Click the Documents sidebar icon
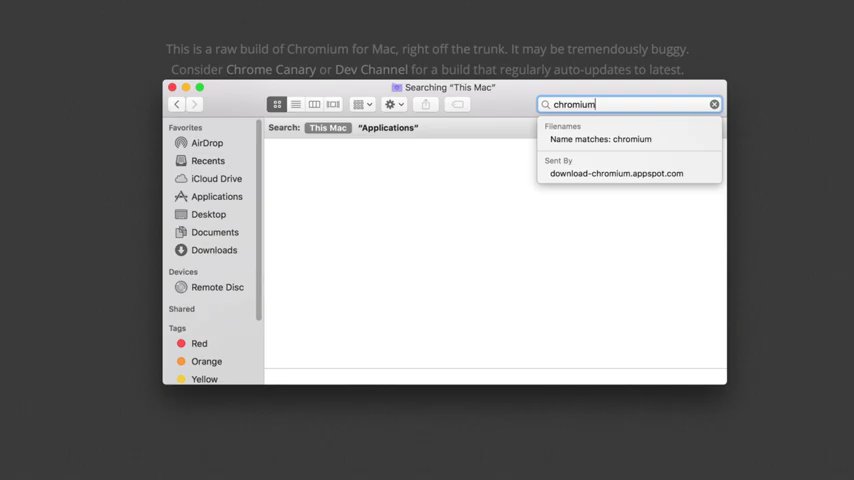The height and width of the screenshot is (480, 854). point(181,232)
